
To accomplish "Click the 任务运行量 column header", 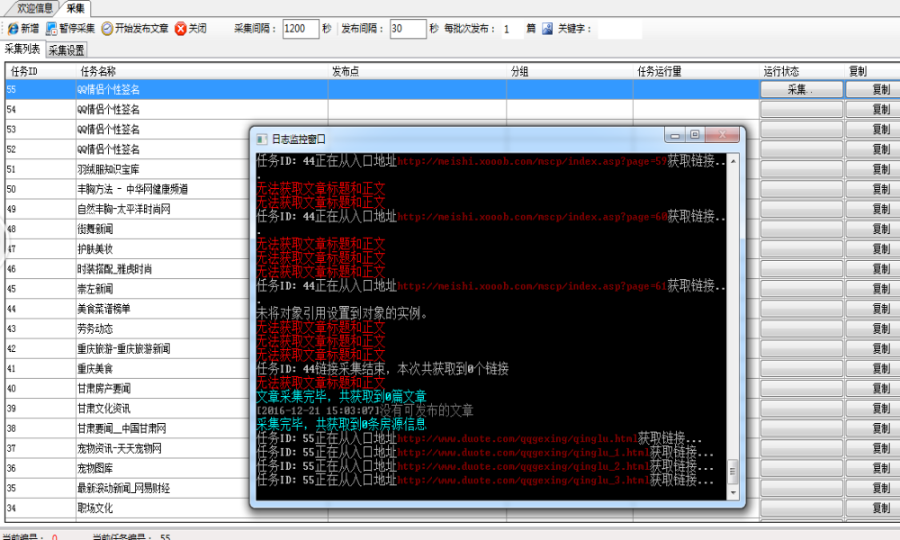I will click(x=696, y=71).
